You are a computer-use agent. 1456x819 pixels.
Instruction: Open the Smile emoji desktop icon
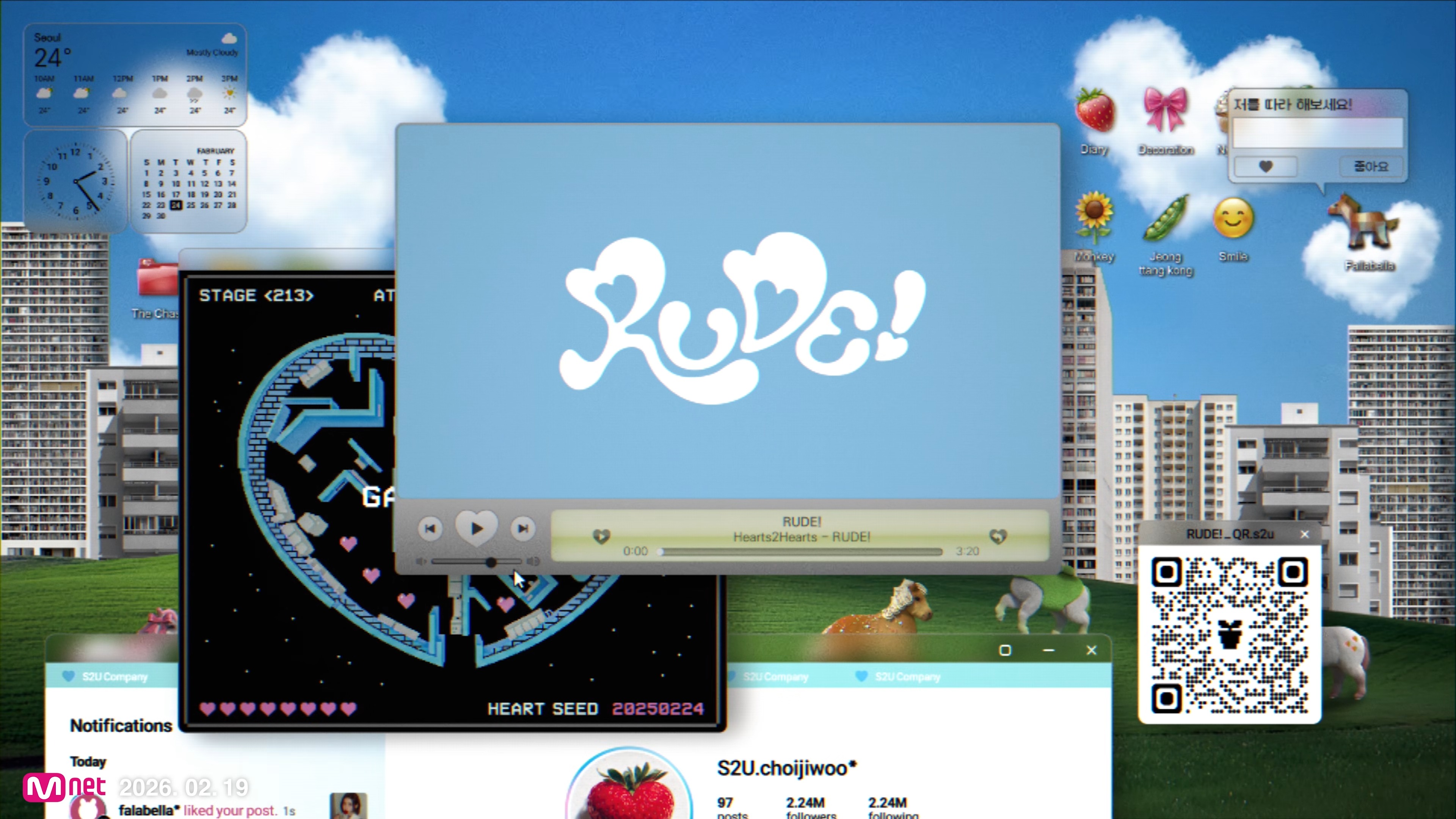tap(1233, 218)
